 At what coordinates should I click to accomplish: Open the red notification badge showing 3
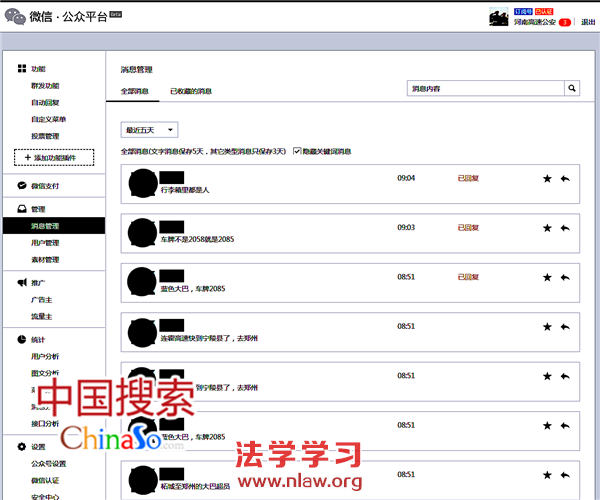[x=564, y=22]
